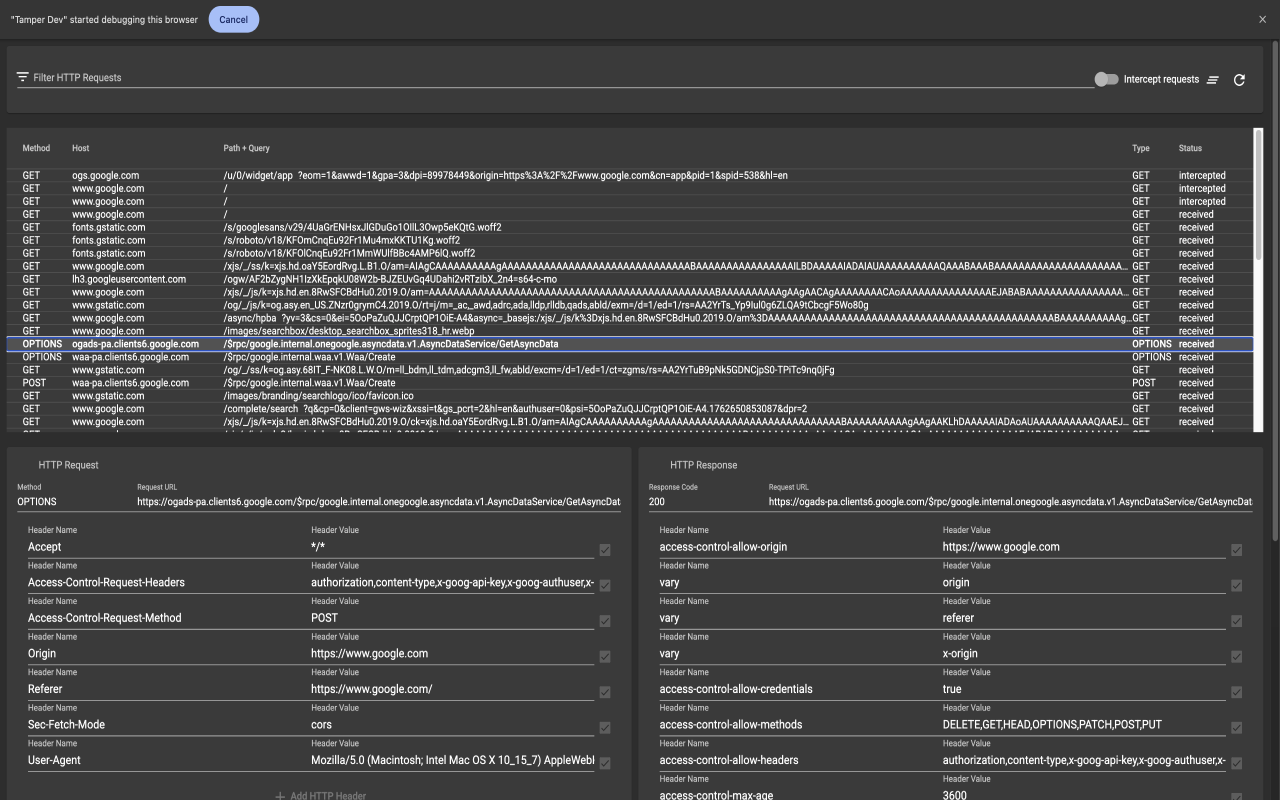1280x800 pixels.
Task: Open the list options icon next to Intercept requests
Action: [x=1213, y=78]
